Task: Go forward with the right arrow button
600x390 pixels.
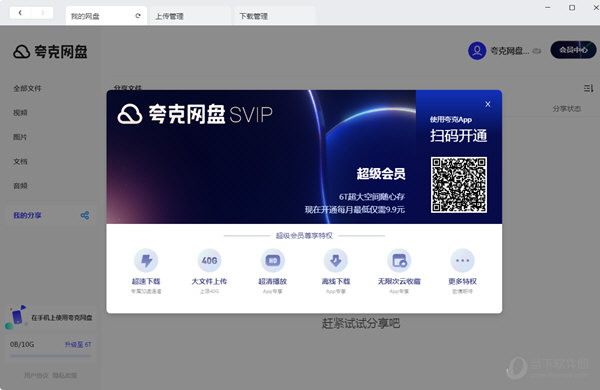Action: 42,13
